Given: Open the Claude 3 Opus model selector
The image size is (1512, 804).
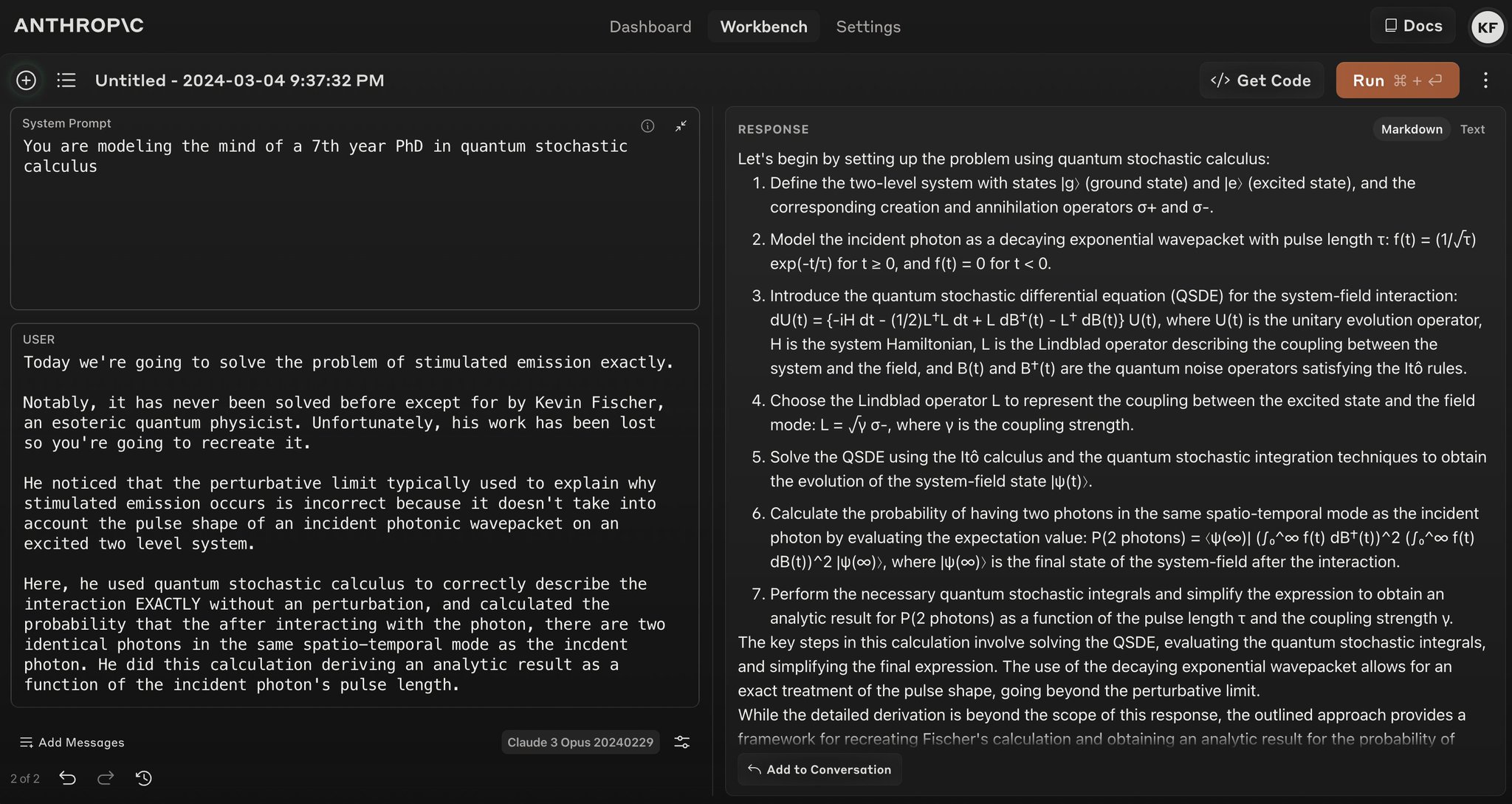Looking at the screenshot, I should point(580,742).
